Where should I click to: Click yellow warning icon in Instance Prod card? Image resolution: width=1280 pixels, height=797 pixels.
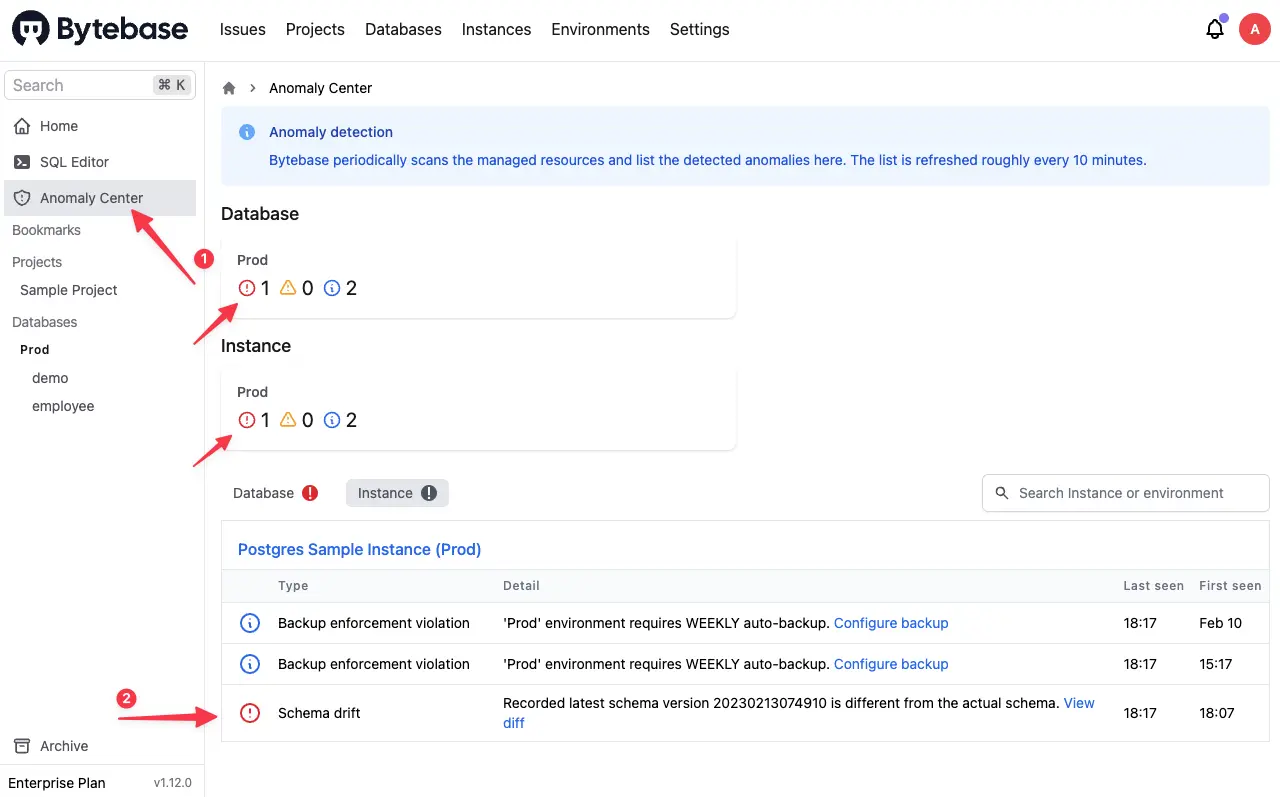tap(288, 420)
